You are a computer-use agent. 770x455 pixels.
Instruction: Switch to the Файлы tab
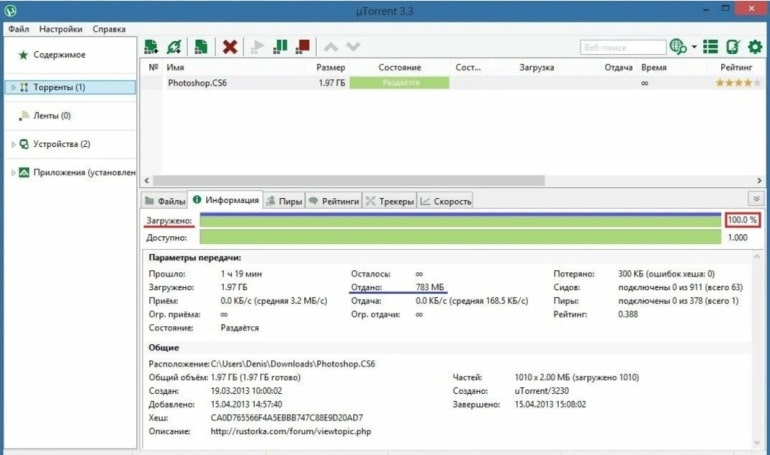coord(165,201)
